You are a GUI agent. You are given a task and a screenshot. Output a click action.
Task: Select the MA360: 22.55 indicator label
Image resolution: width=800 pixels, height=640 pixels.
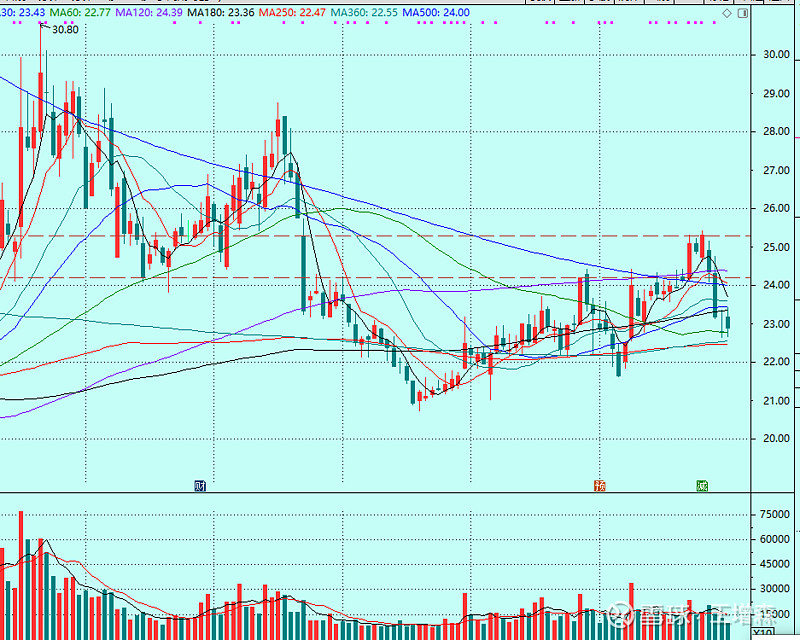tap(364, 12)
